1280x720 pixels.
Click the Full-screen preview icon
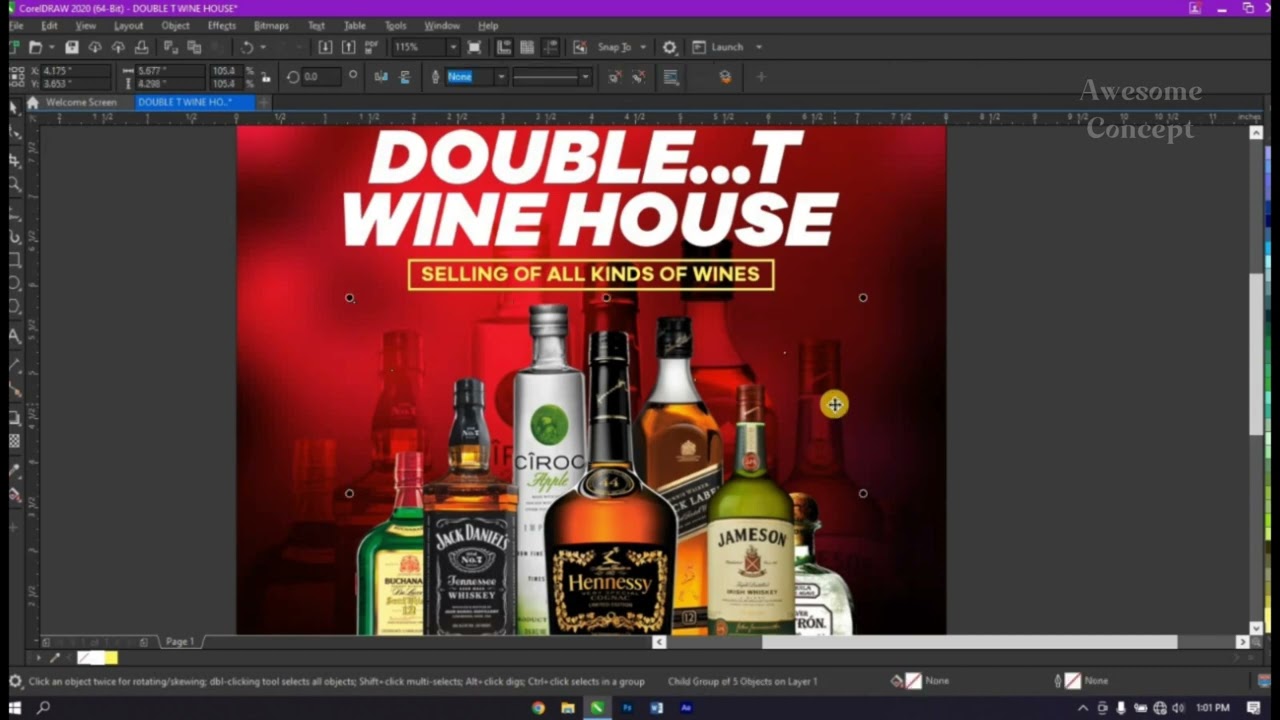pyautogui.click(x=474, y=47)
